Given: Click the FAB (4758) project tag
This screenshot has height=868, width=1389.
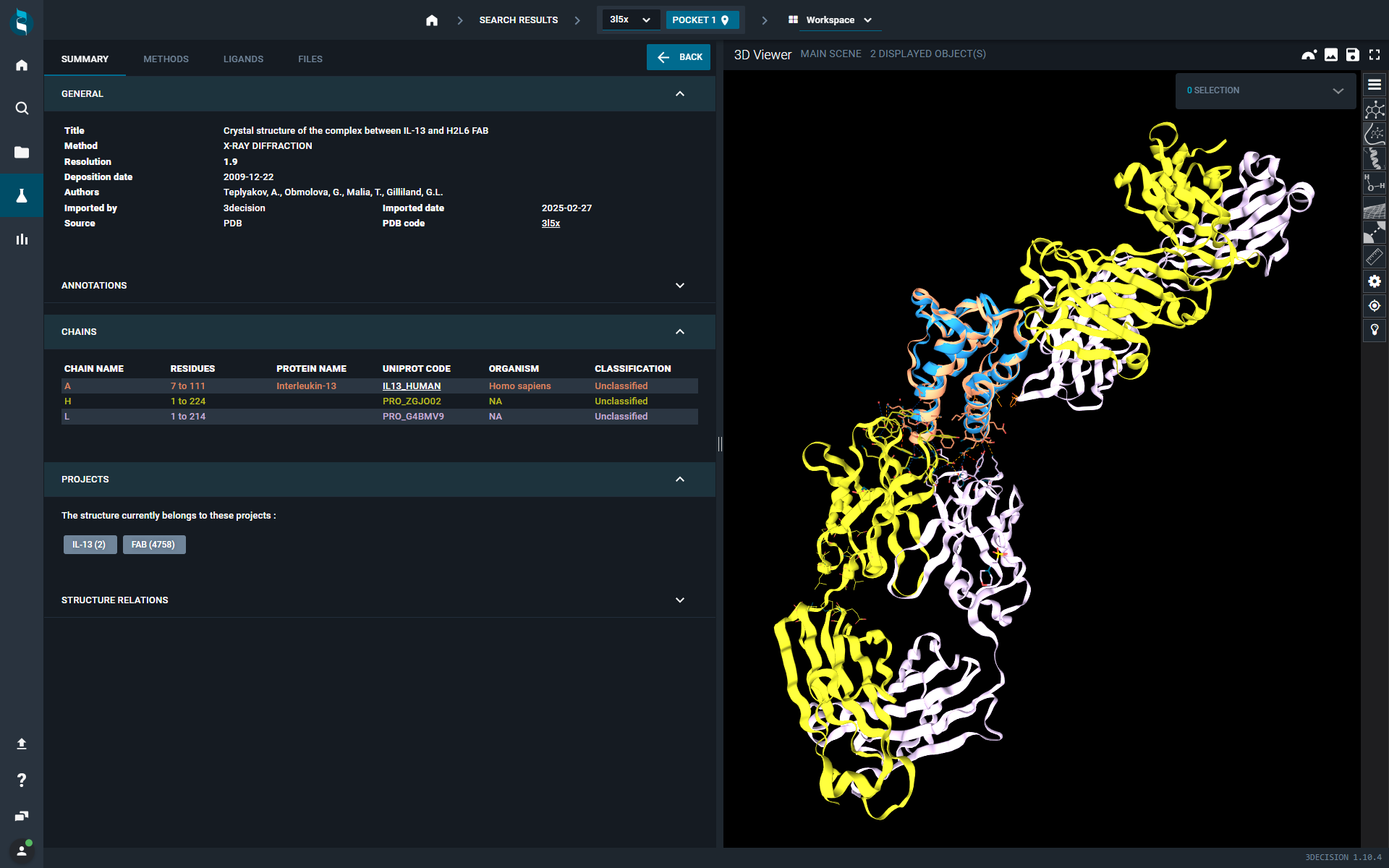Looking at the screenshot, I should pos(153,545).
